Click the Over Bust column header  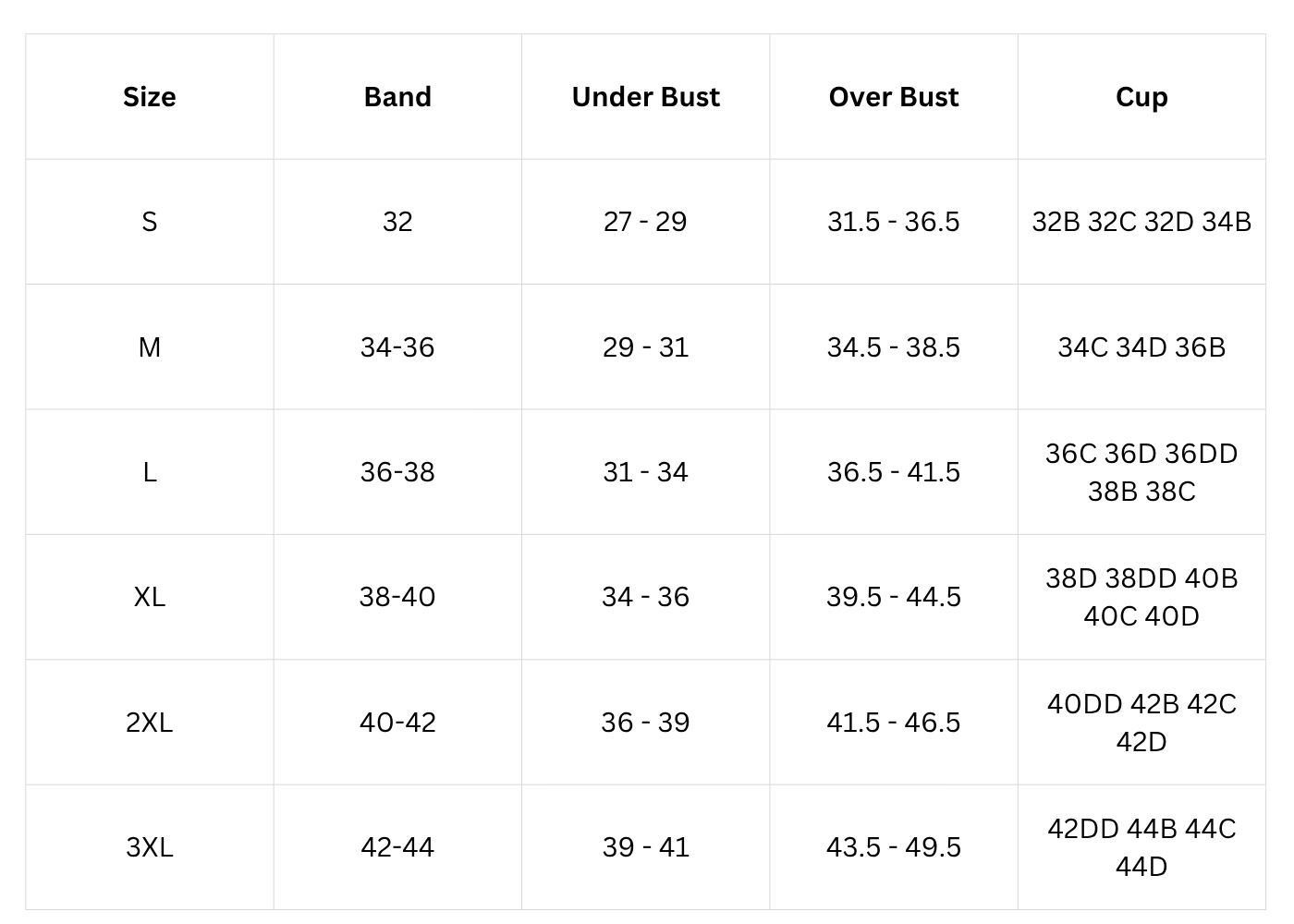(893, 97)
